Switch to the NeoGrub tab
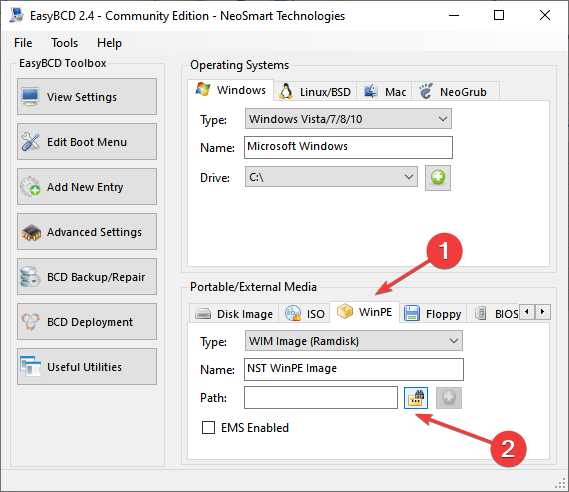569x492 pixels. click(455, 92)
